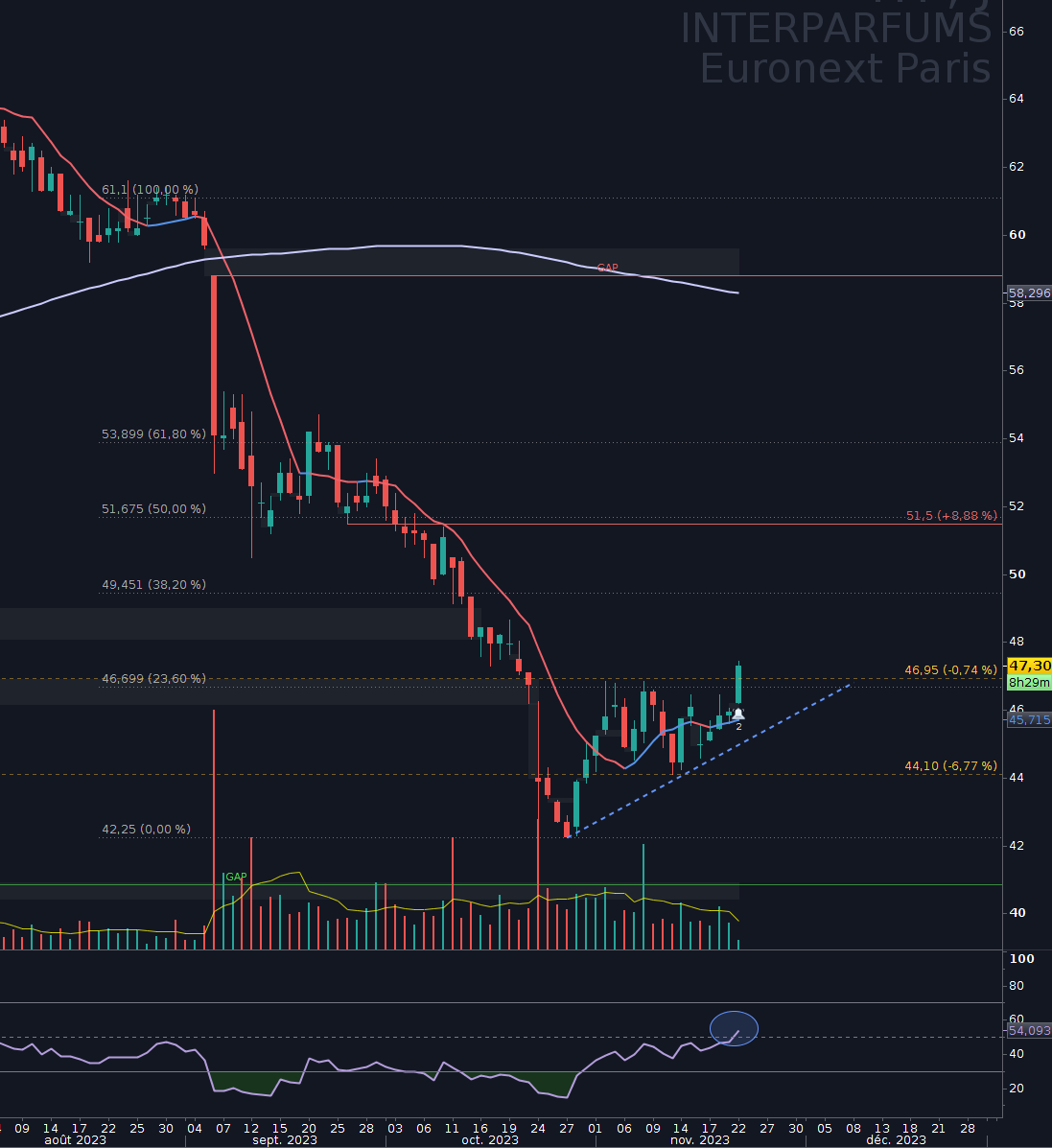This screenshot has width=1052, height=1148.
Task: Select the blue ellipse highlighting the RSI breakout
Action: [735, 1029]
